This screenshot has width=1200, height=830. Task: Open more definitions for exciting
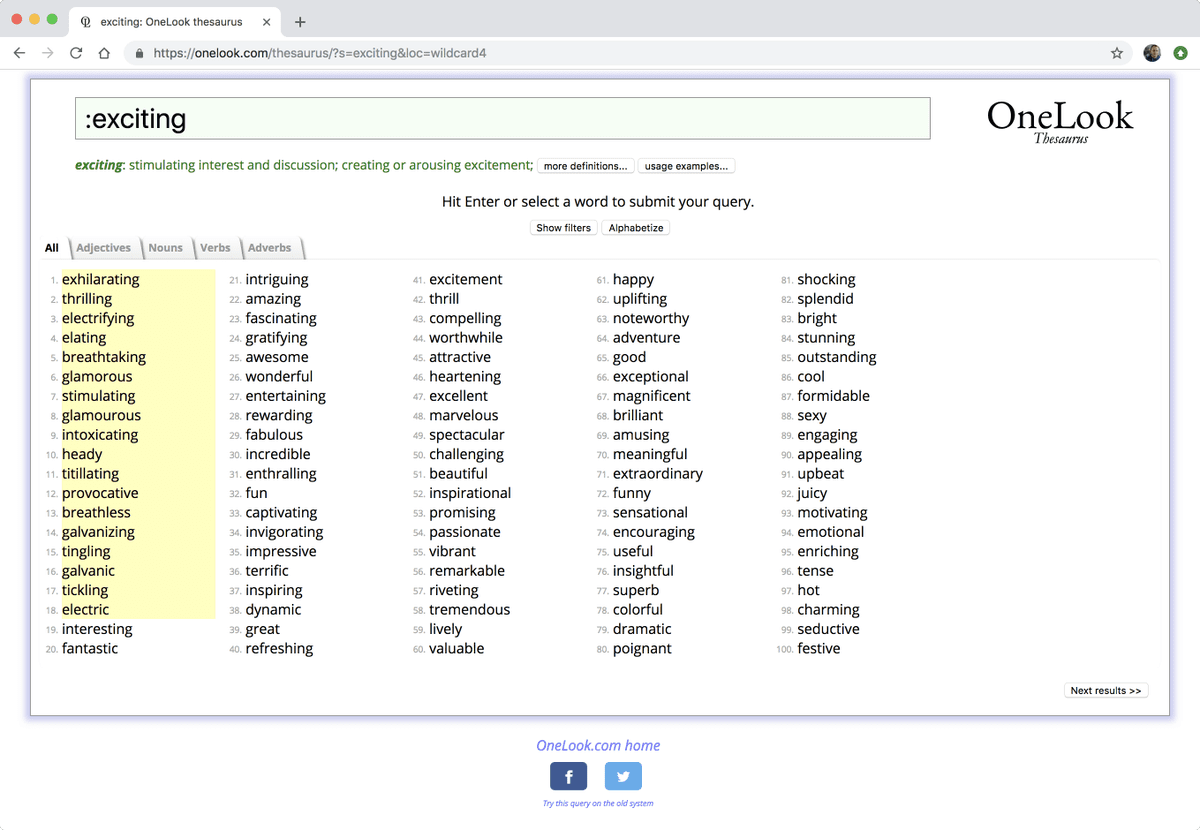coord(585,166)
